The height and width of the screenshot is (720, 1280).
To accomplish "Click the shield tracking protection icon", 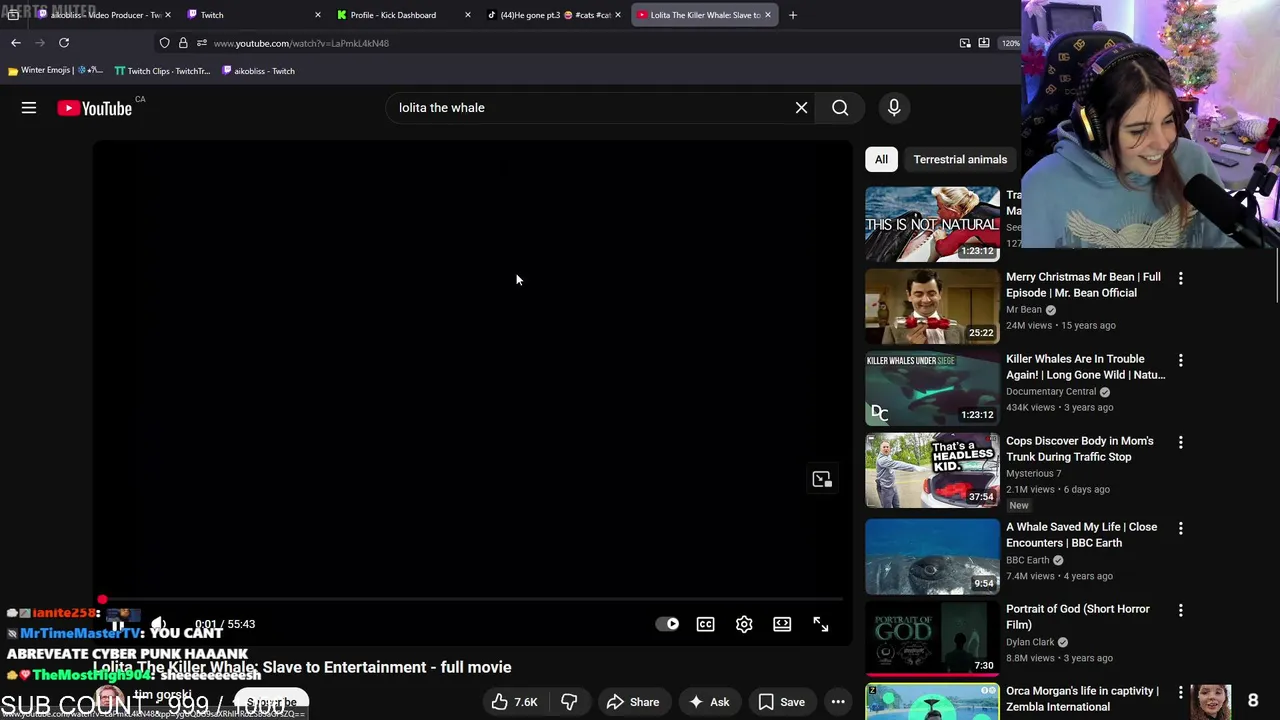I will pyautogui.click(x=165, y=43).
